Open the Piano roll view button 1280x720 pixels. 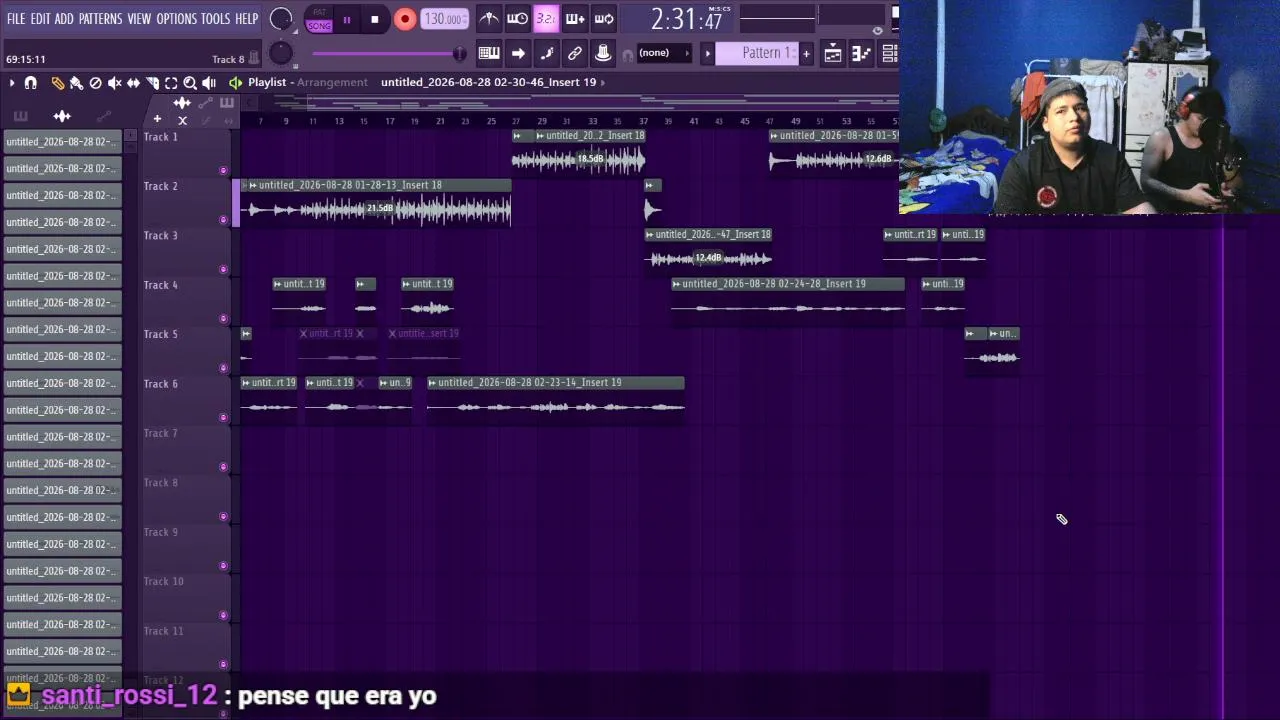(861, 54)
